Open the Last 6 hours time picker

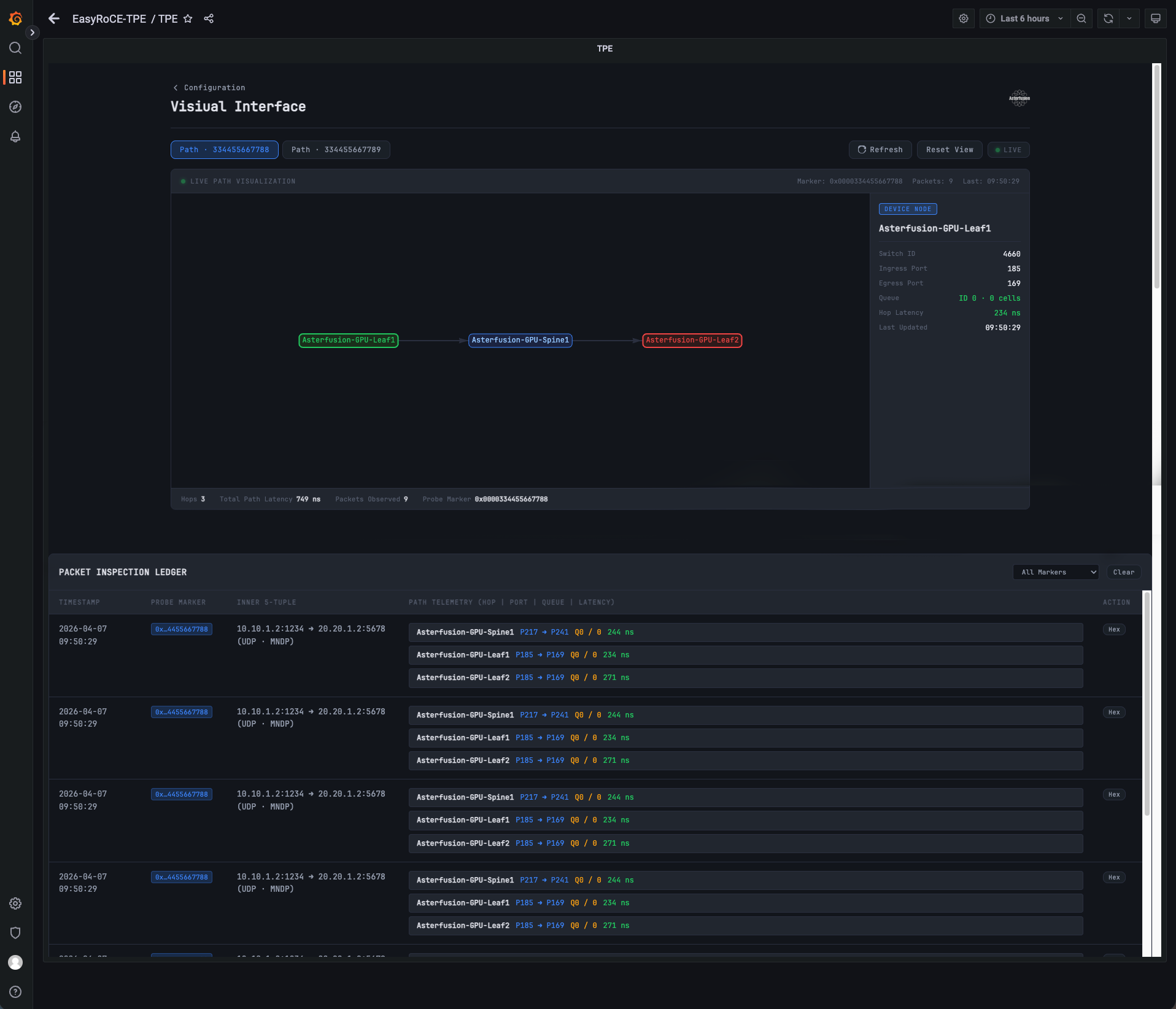pos(1024,18)
